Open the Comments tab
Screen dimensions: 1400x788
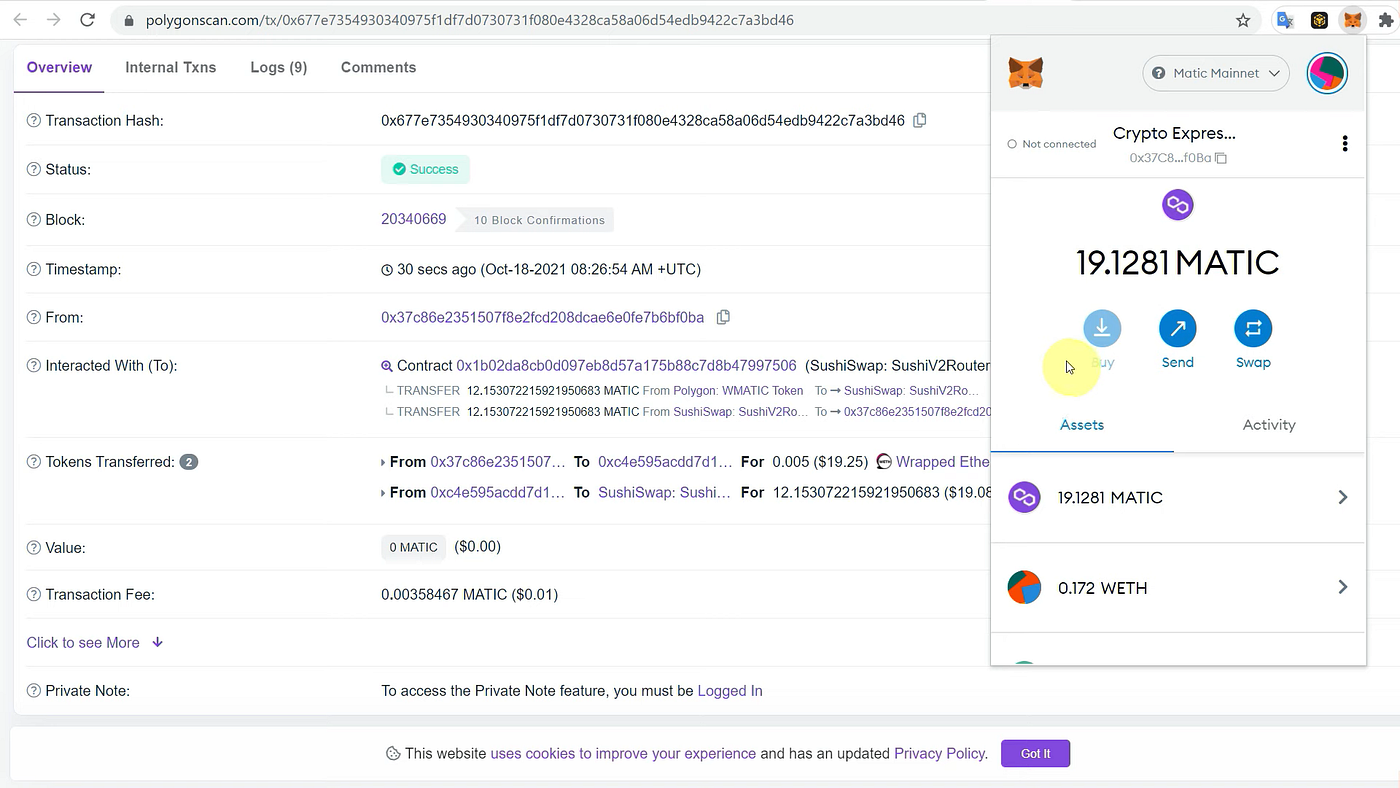click(378, 68)
